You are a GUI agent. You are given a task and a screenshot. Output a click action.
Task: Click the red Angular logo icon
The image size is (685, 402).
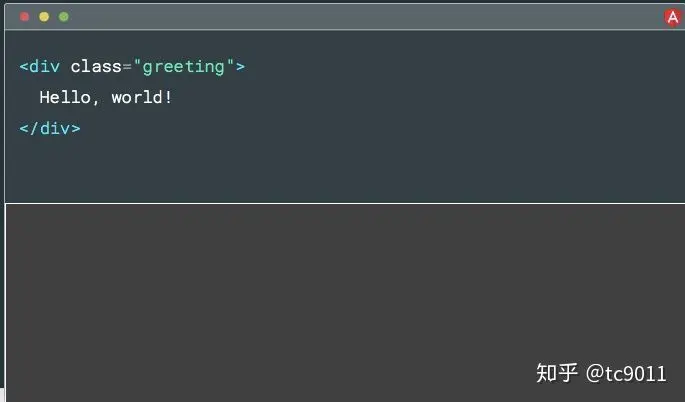pos(673,16)
